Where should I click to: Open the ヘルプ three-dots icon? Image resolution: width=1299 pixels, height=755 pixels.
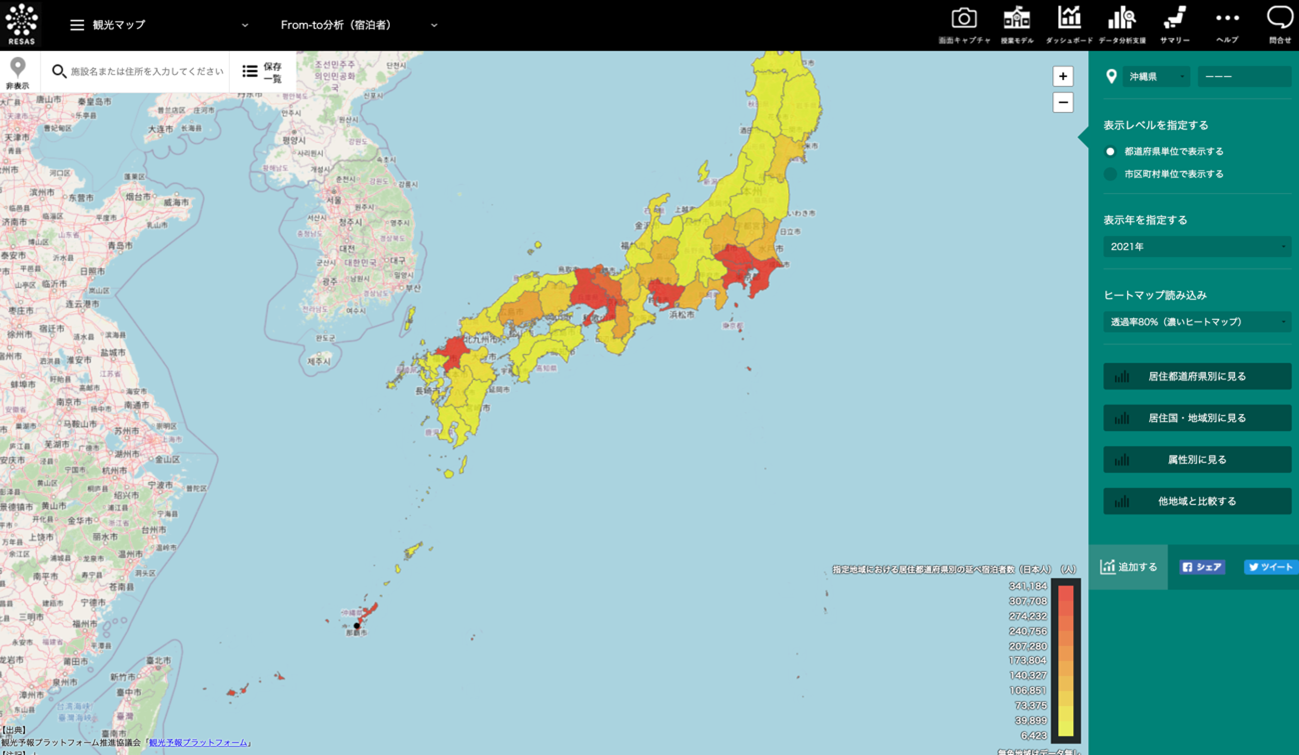(x=1227, y=19)
